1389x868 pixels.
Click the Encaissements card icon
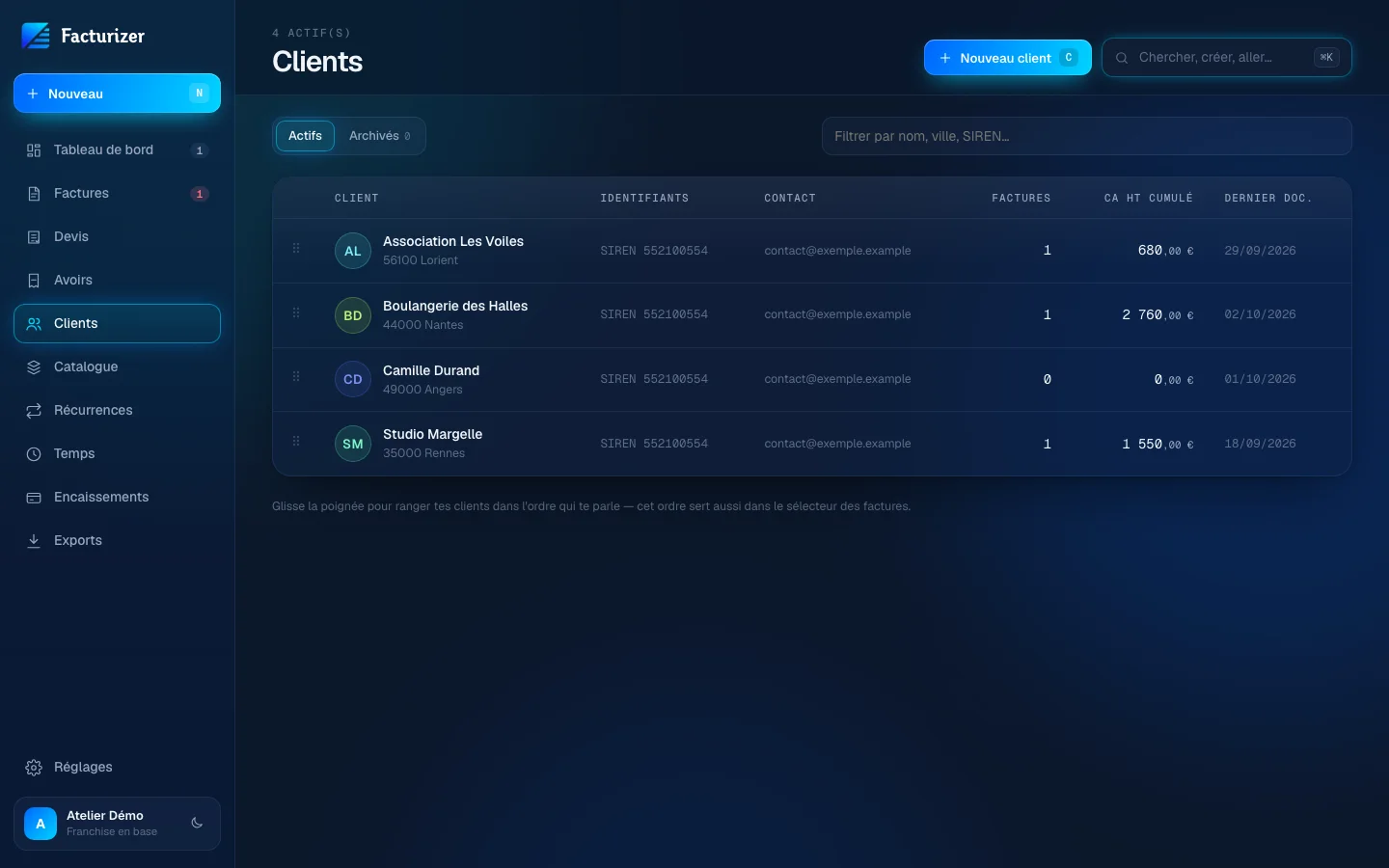click(34, 498)
